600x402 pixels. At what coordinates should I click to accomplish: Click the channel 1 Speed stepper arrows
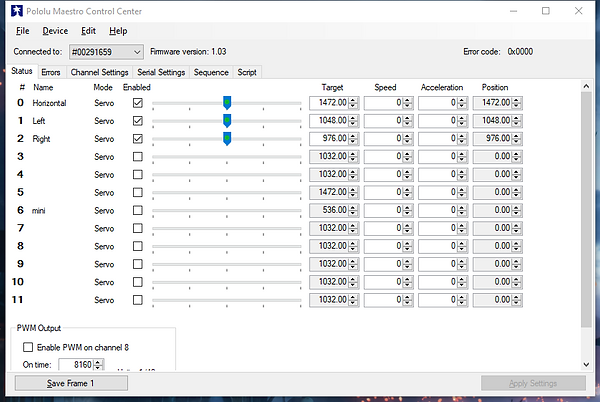pos(408,121)
